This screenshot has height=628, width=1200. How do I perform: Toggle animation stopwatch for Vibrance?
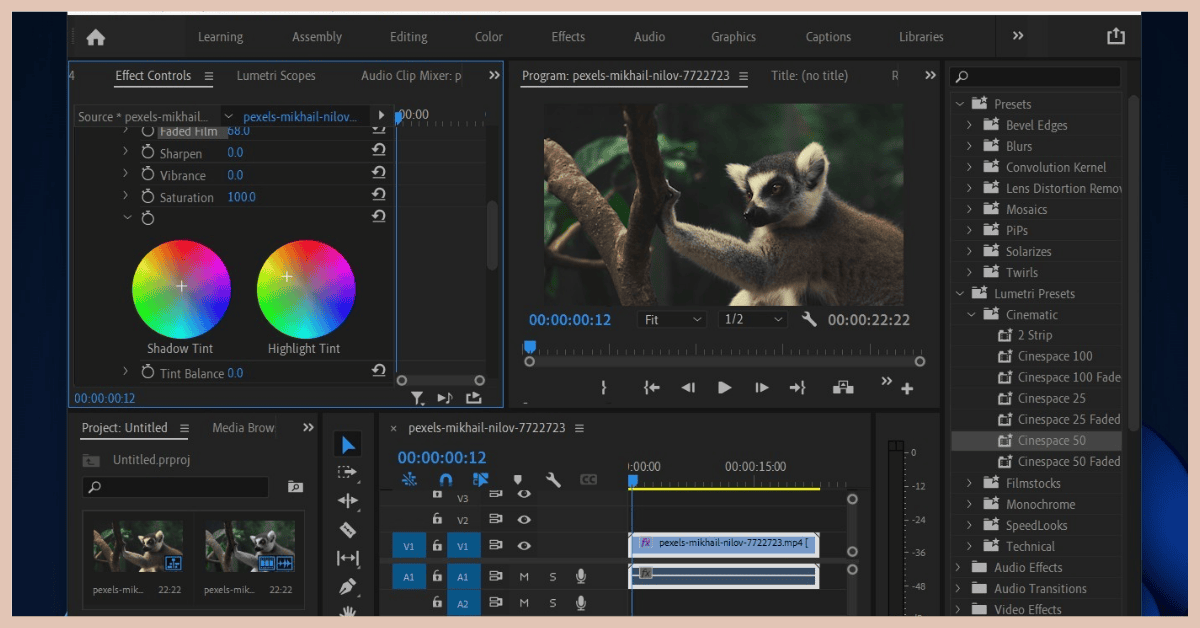(x=148, y=175)
